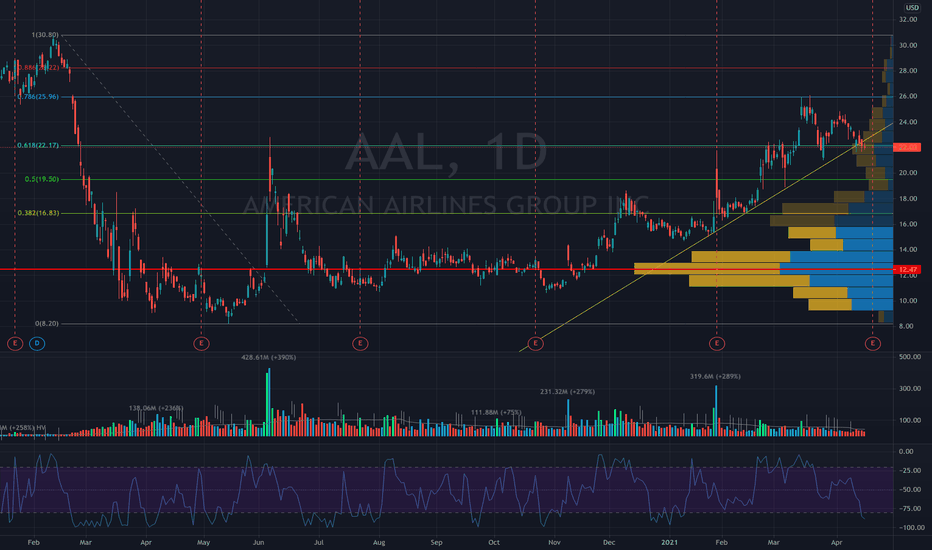
Task: Click the red 12.47 price line tag
Action: pos(907,269)
